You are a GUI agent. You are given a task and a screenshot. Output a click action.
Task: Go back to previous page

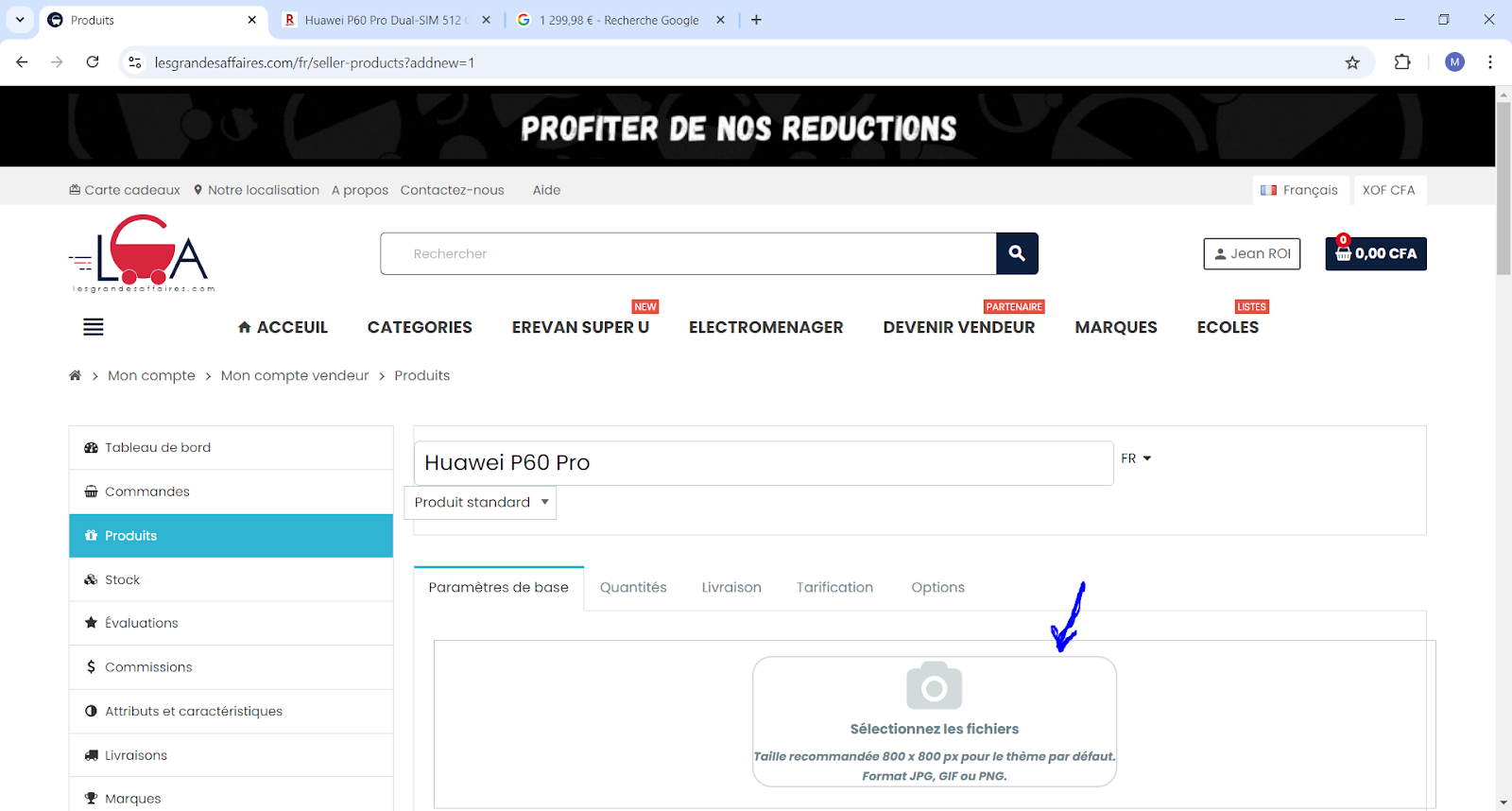pyautogui.click(x=22, y=62)
